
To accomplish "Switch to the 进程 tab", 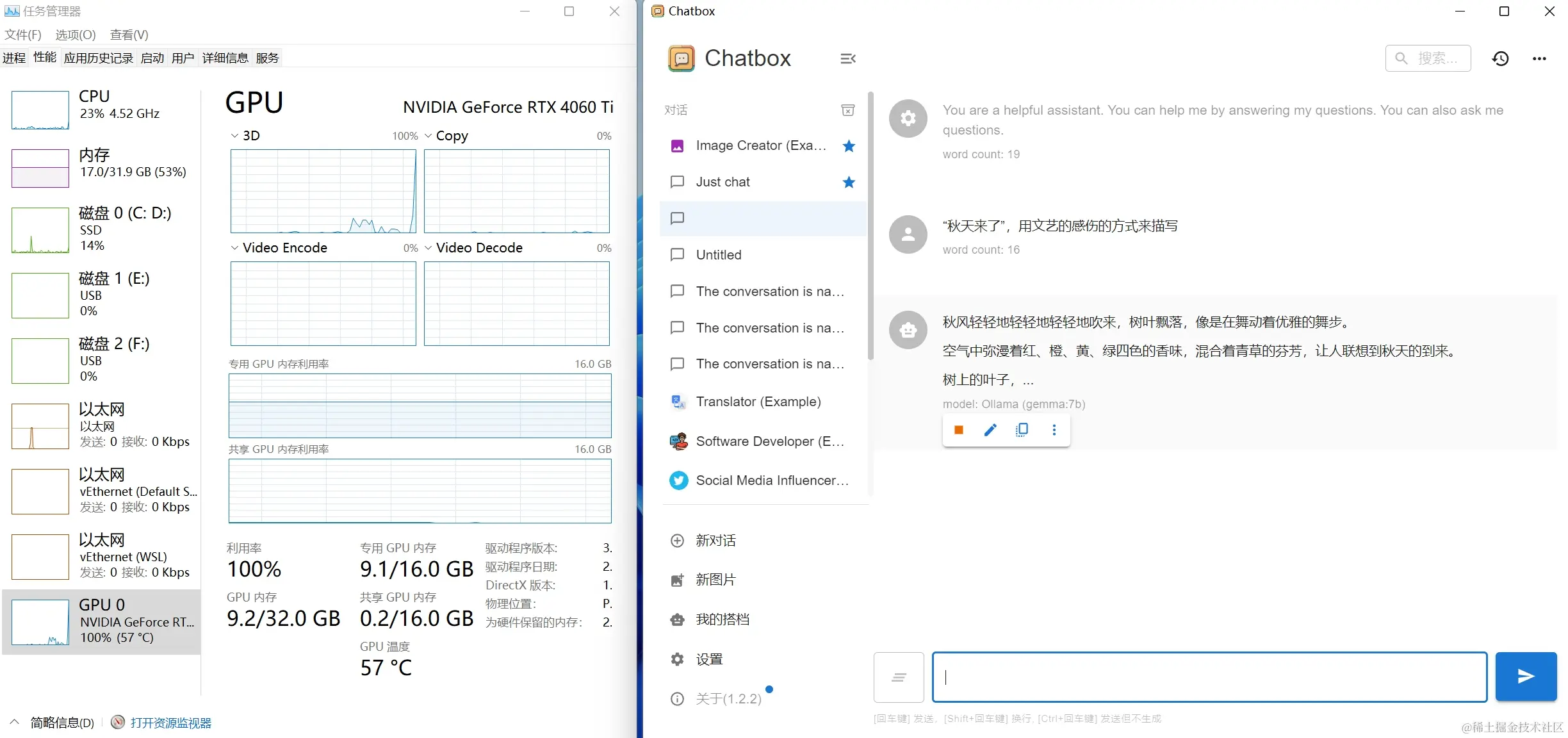I will [x=14, y=58].
